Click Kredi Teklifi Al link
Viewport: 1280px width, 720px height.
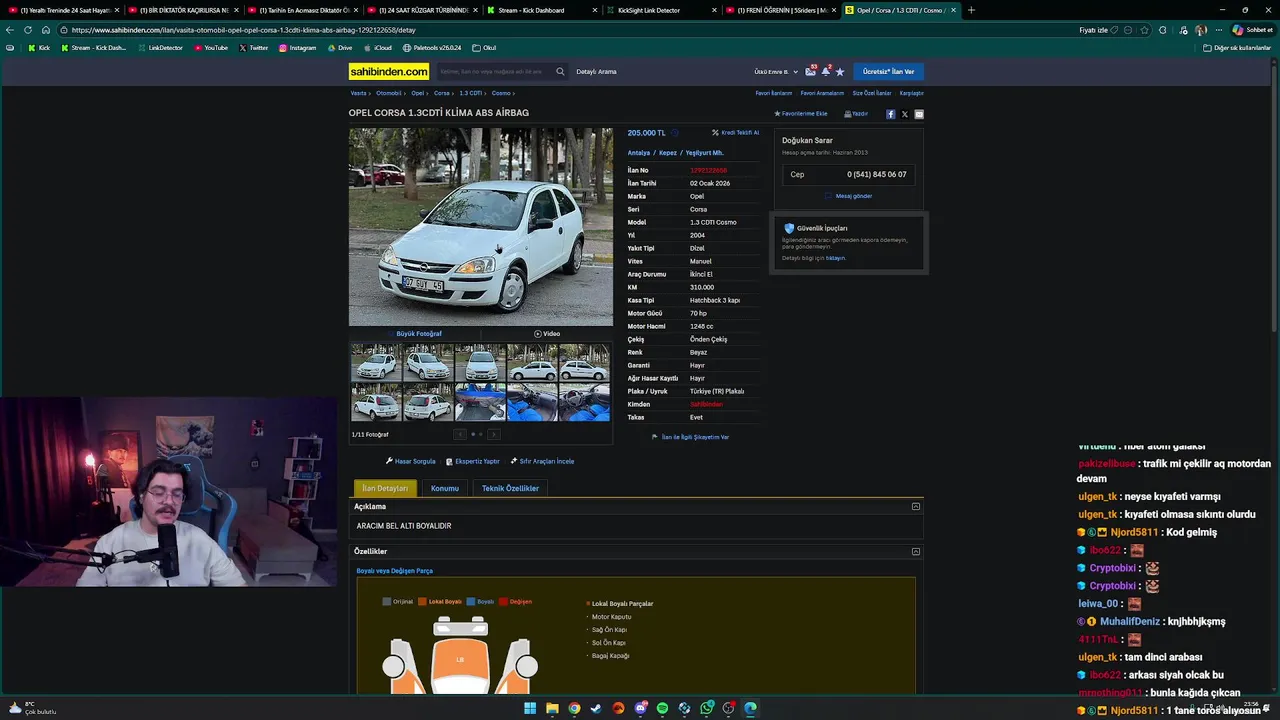point(736,133)
